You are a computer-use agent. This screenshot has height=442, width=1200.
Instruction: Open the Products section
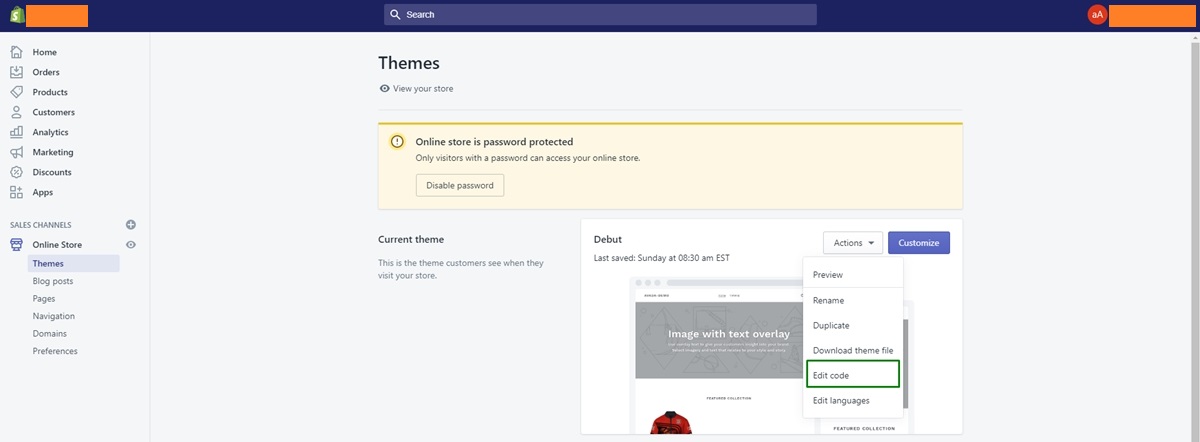(x=50, y=92)
